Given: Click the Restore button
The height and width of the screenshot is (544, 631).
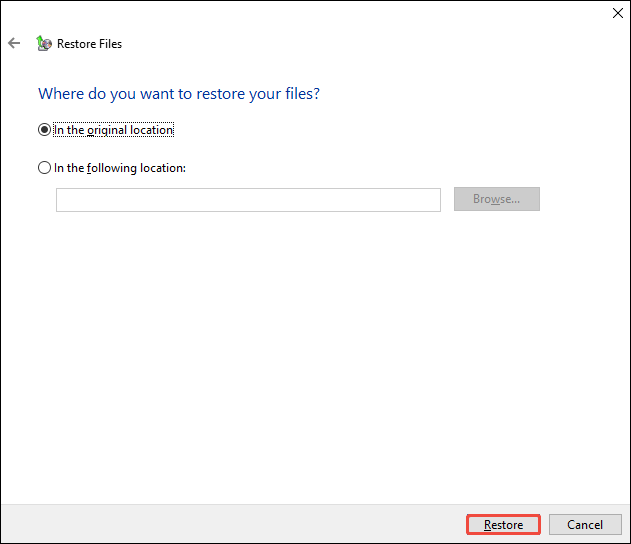Looking at the screenshot, I should click(503, 525).
